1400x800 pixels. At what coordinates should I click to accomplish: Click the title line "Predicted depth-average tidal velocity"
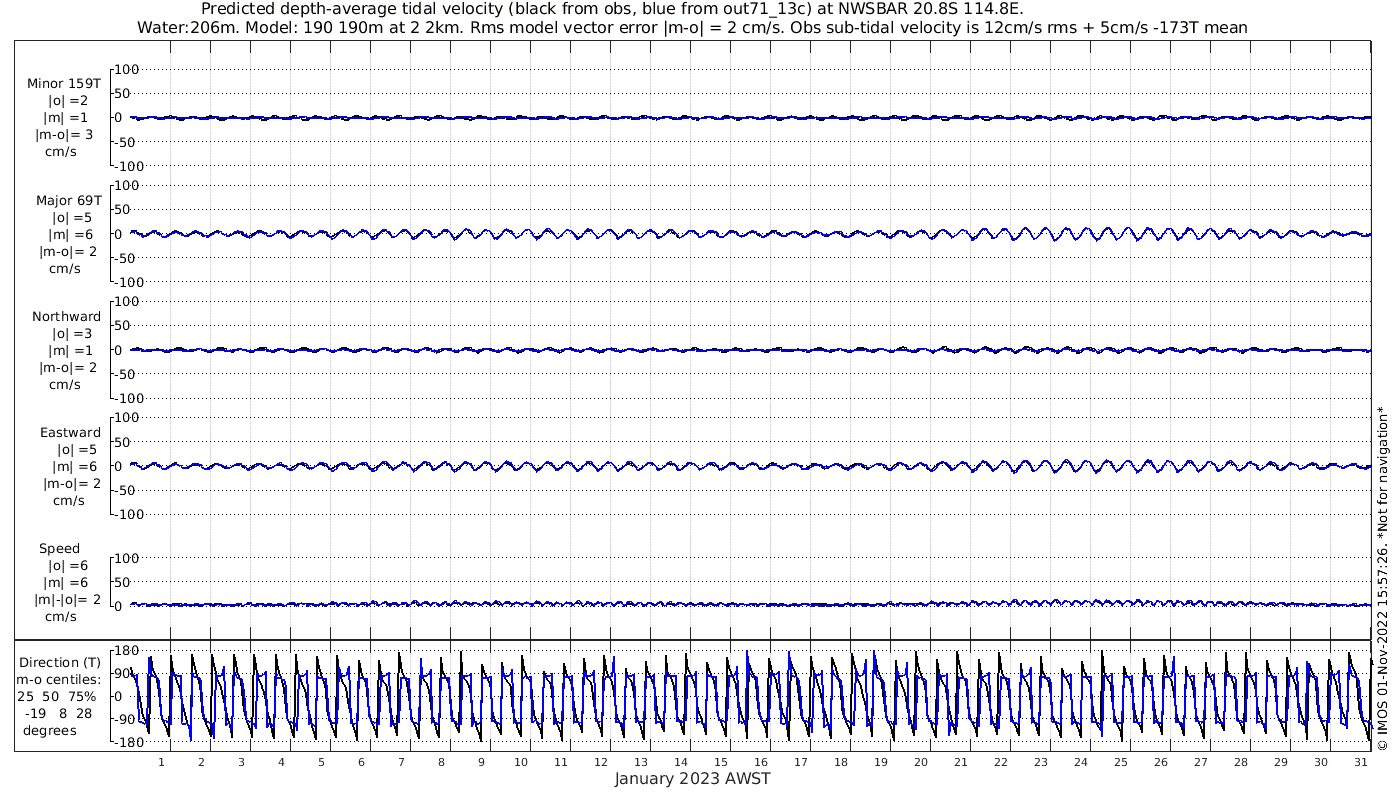[612, 9]
